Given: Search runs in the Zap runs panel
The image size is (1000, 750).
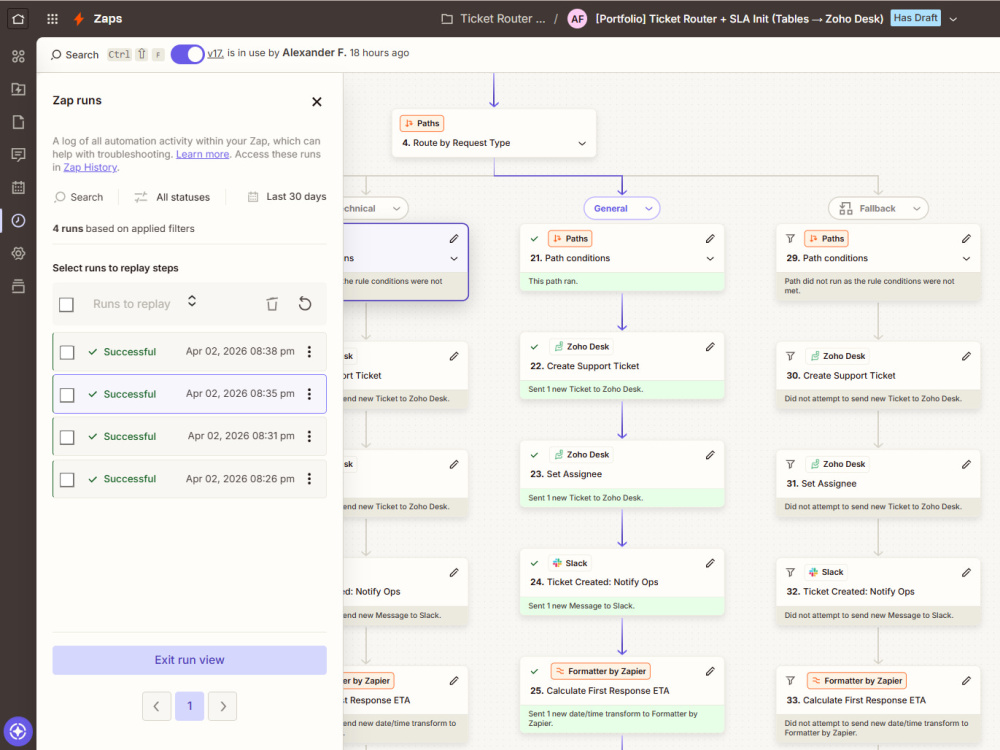Looking at the screenshot, I should (79, 197).
